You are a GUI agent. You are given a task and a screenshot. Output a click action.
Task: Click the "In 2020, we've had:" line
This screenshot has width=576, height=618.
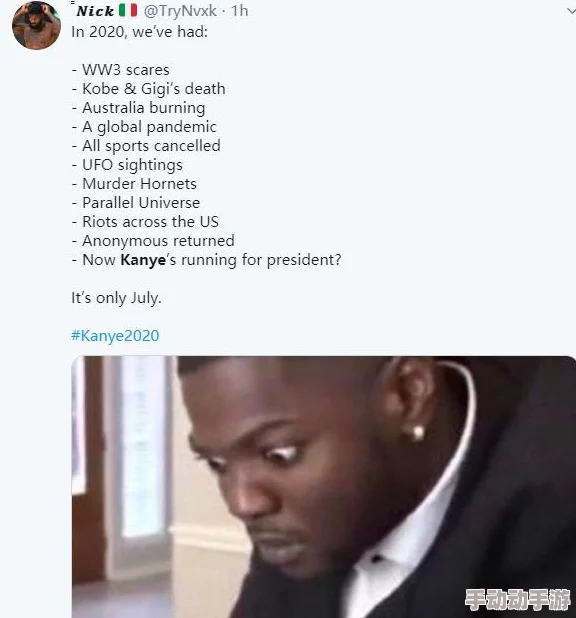[x=139, y=32]
